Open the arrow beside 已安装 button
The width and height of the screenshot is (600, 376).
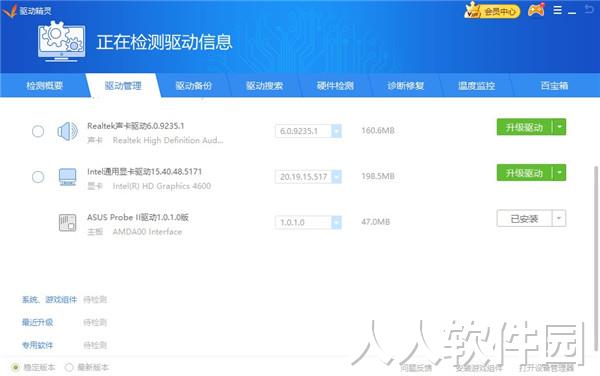[559, 218]
